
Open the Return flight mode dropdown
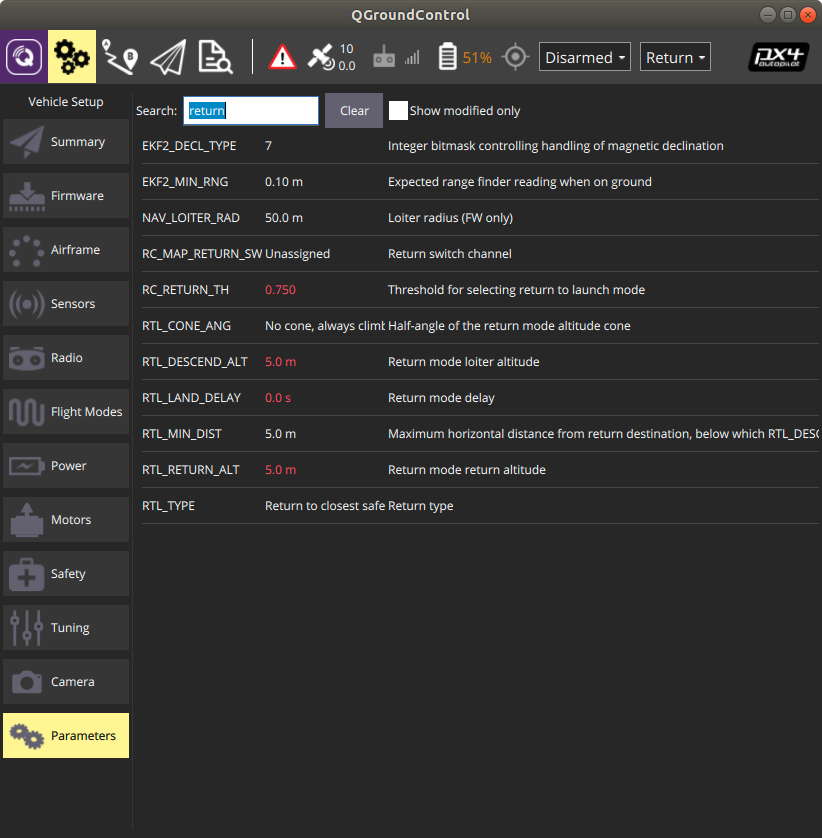click(x=675, y=57)
